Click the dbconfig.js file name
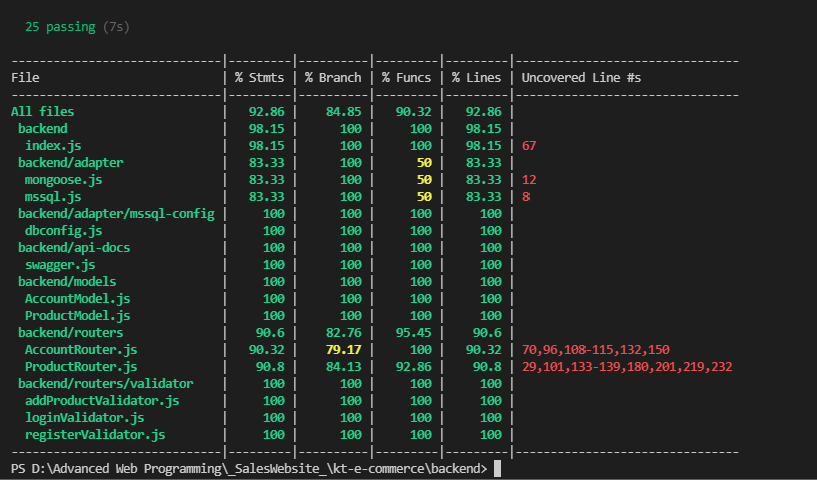This screenshot has width=817, height=480. pyautogui.click(x=63, y=231)
